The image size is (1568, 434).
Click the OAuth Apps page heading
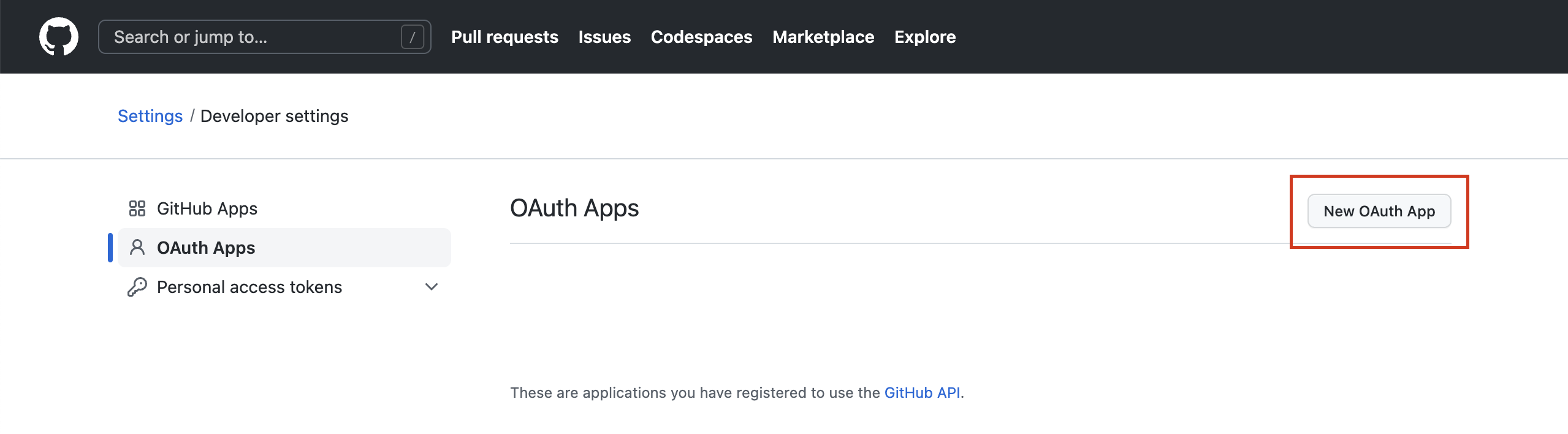pos(574,208)
